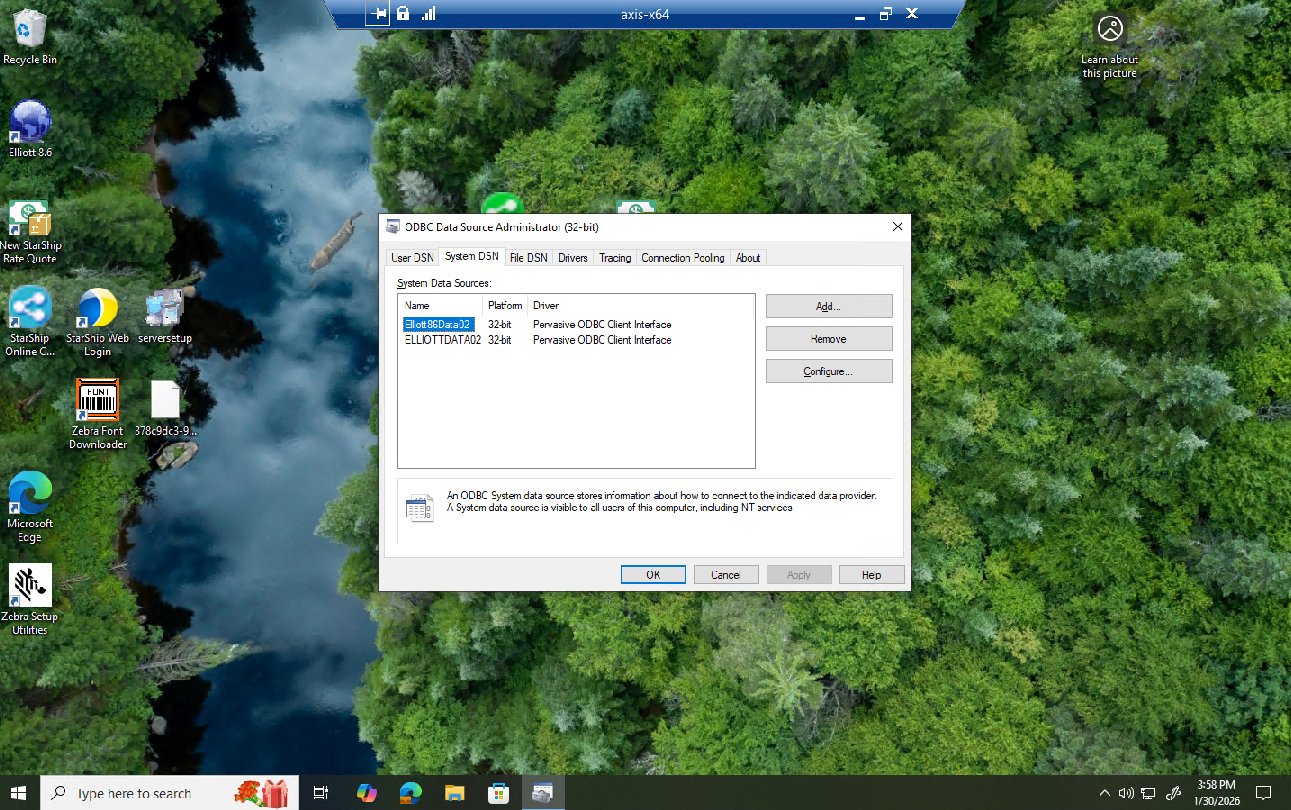Open Microsoft Edge desktop shortcut
This screenshot has width=1291, height=810.
coord(30,494)
